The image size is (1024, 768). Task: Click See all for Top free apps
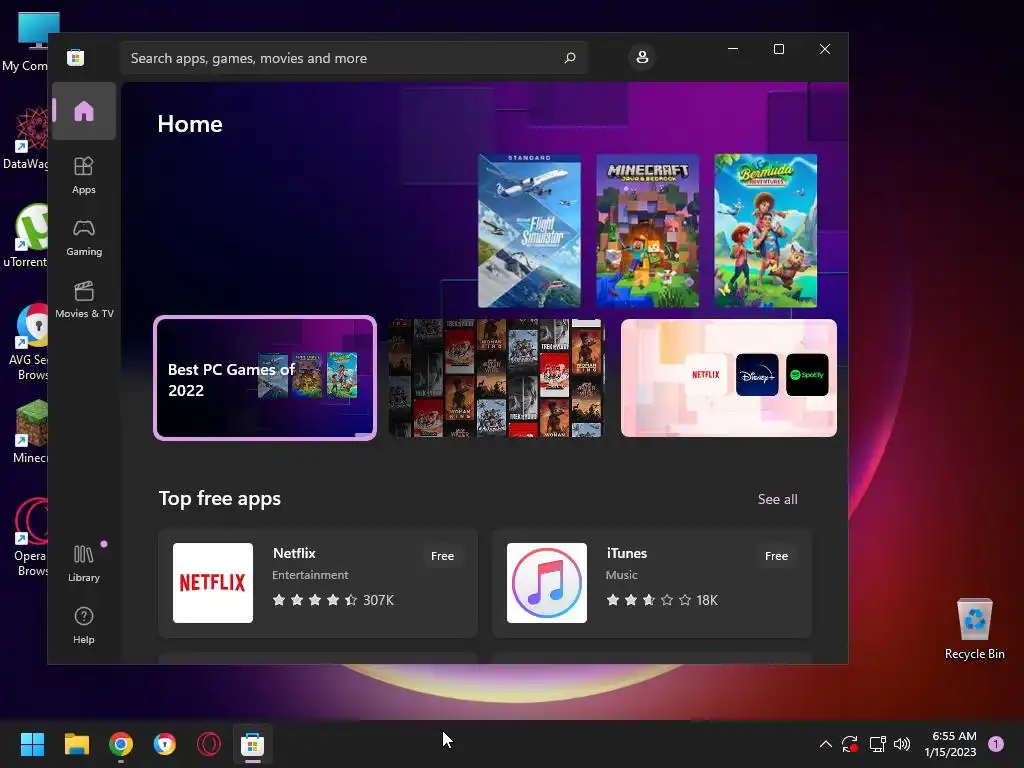tap(777, 499)
